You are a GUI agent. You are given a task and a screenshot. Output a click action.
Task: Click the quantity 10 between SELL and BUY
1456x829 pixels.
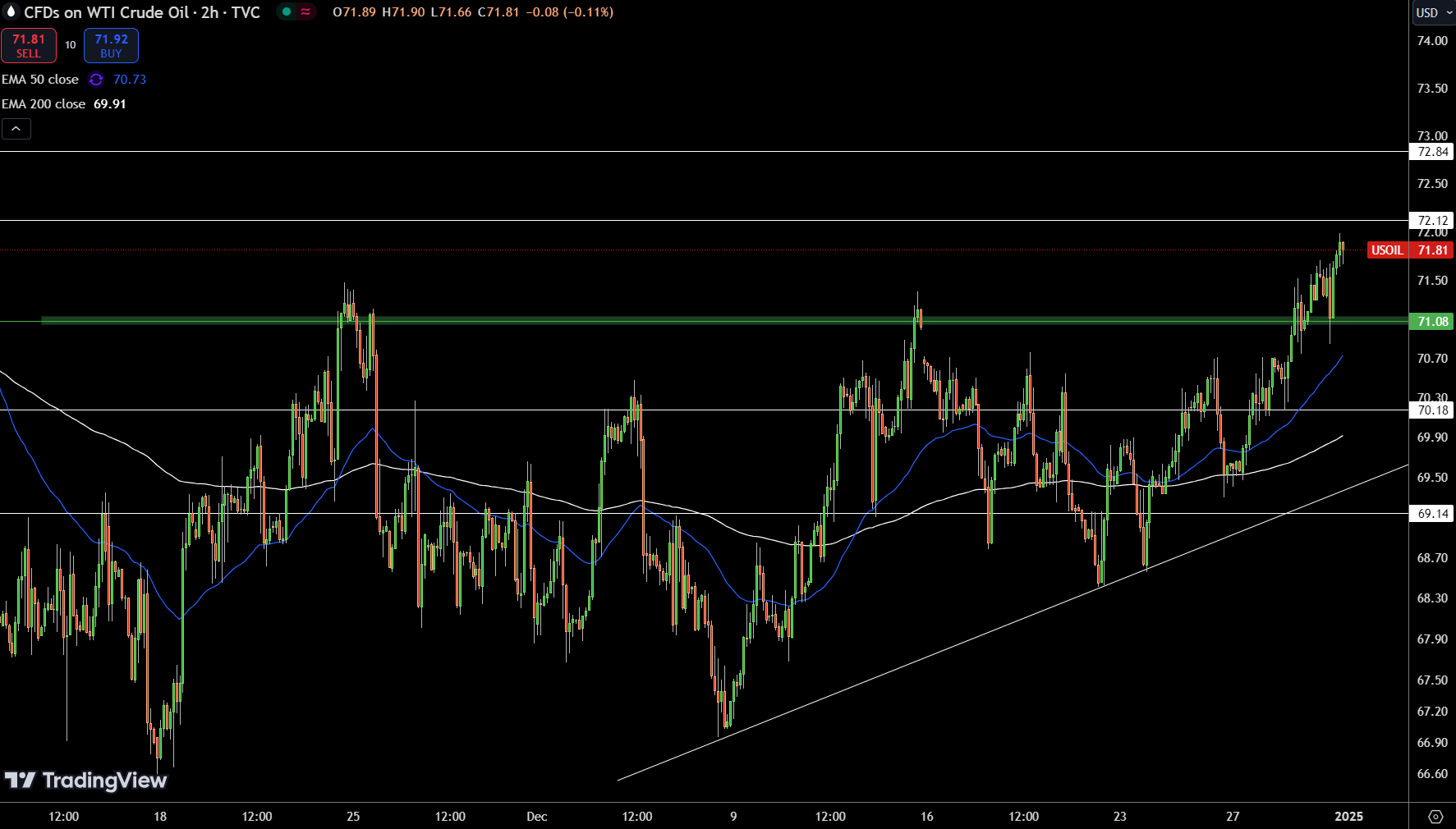[71, 45]
